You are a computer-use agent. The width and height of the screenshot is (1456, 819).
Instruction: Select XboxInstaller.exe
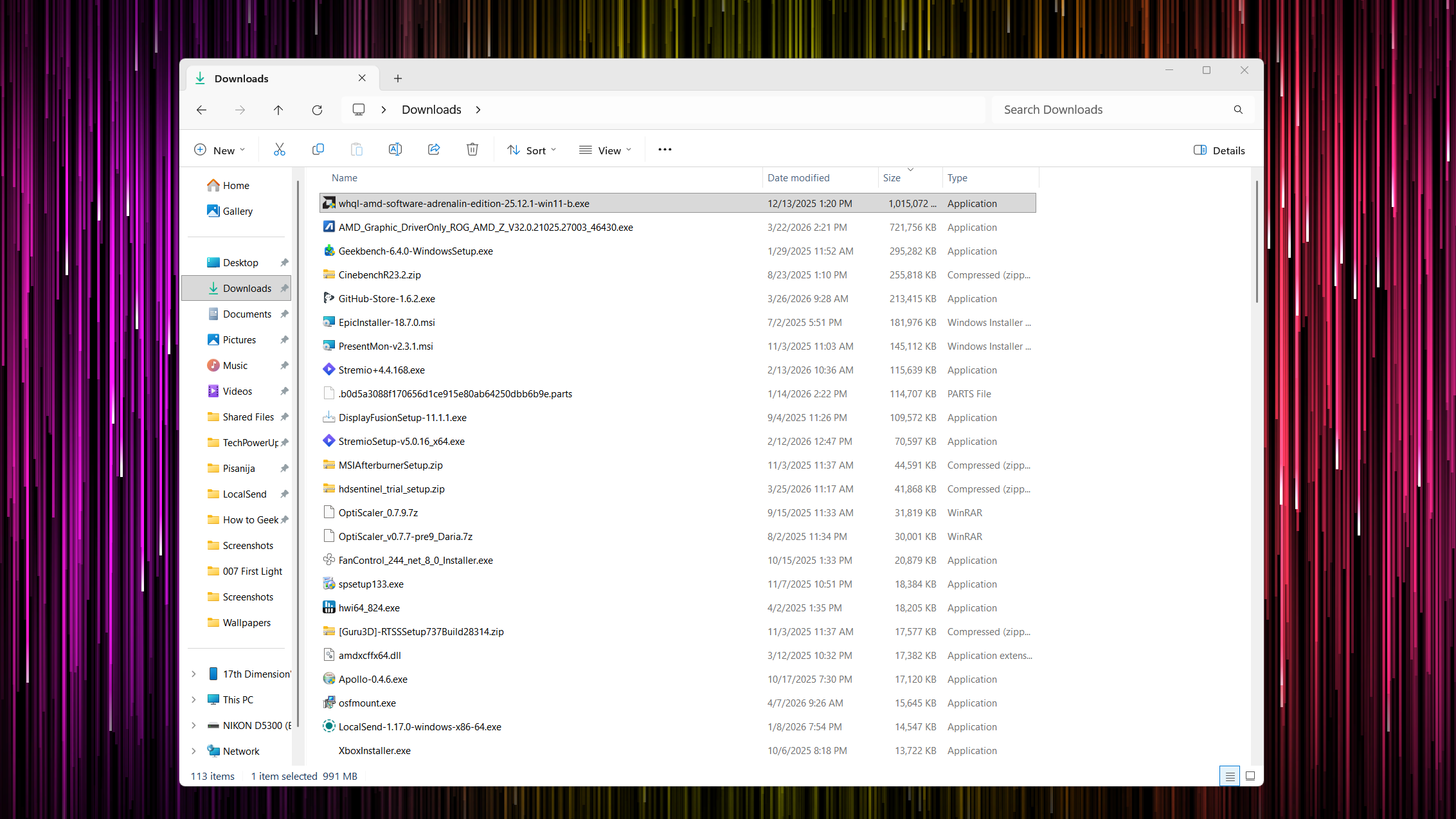[x=678, y=750]
